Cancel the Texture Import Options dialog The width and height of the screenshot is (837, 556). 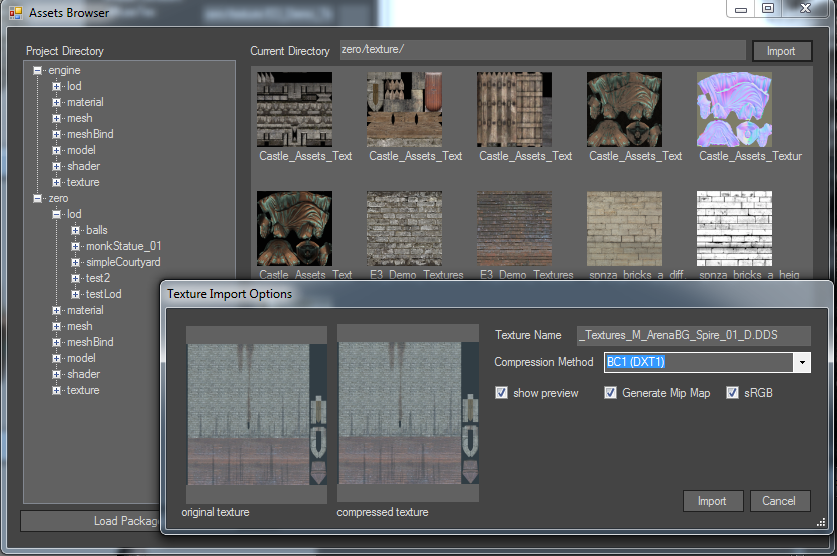point(779,501)
